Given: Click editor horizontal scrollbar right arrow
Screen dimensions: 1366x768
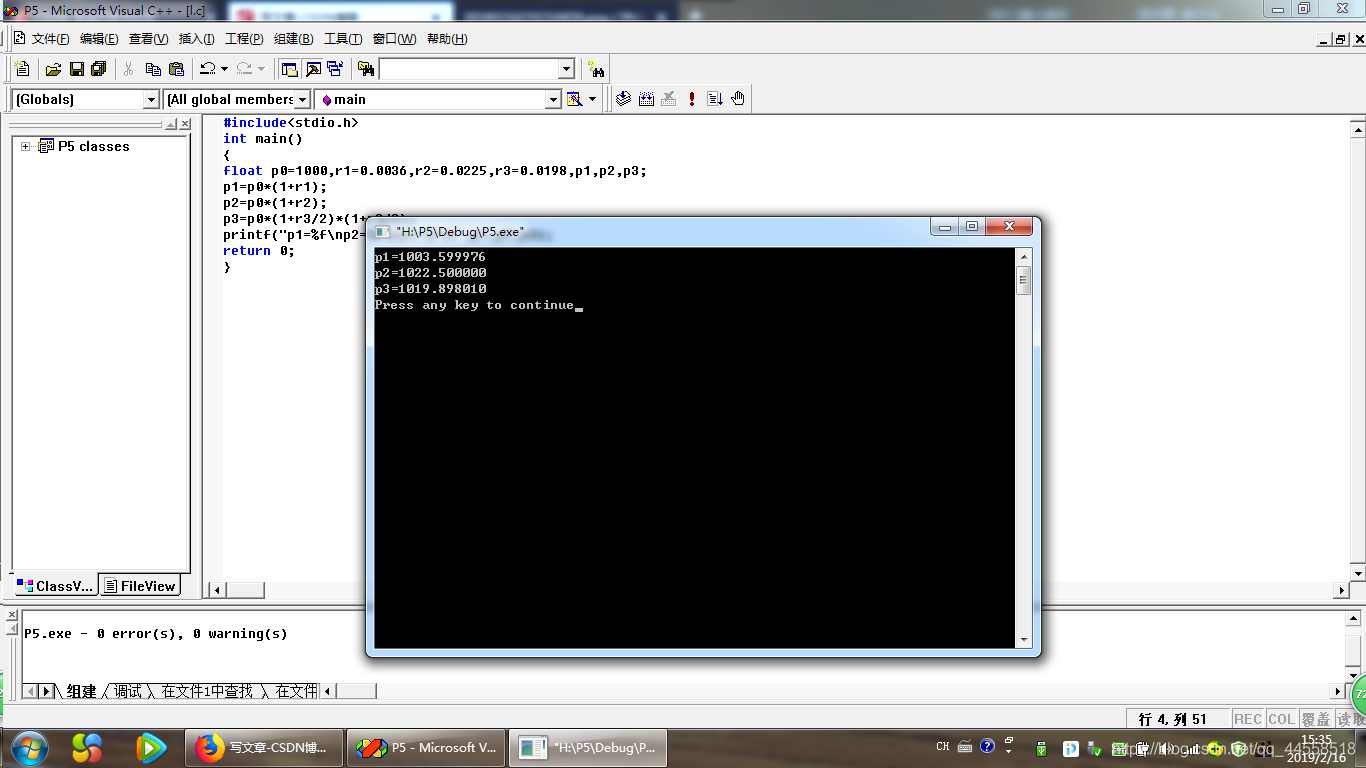Looking at the screenshot, I should tap(1341, 591).
